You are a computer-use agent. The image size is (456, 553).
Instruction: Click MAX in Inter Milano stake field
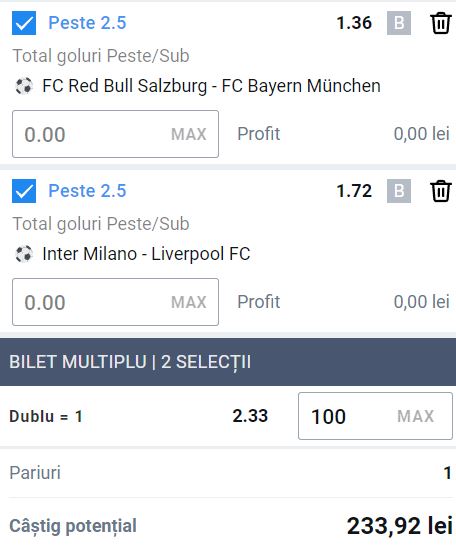189,302
